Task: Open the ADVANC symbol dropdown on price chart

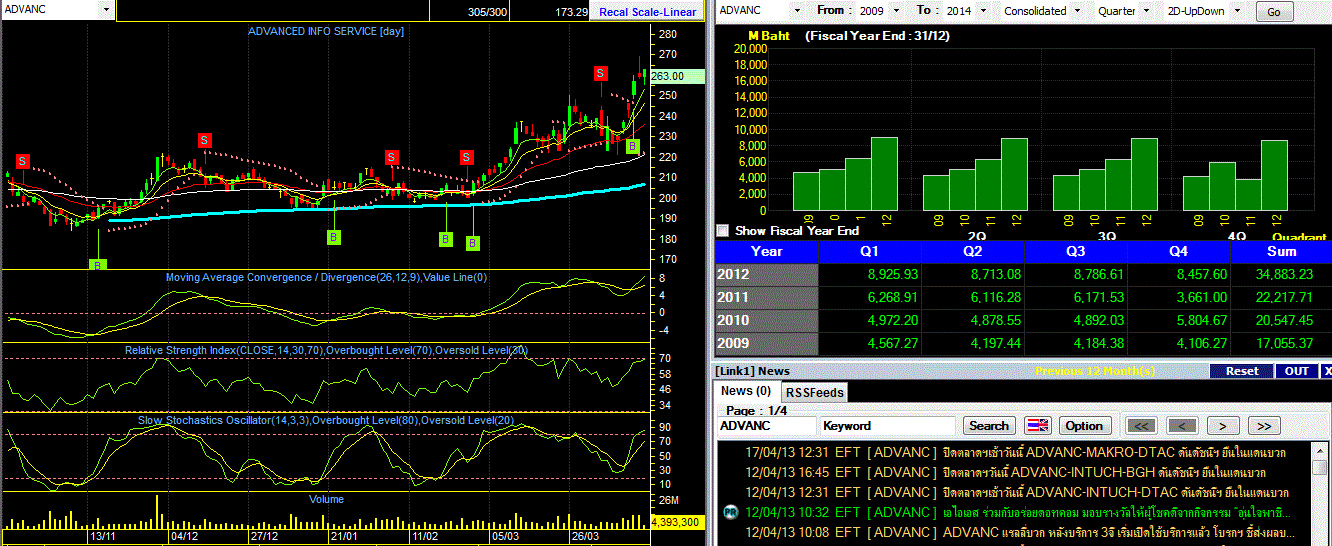Action: pos(107,9)
